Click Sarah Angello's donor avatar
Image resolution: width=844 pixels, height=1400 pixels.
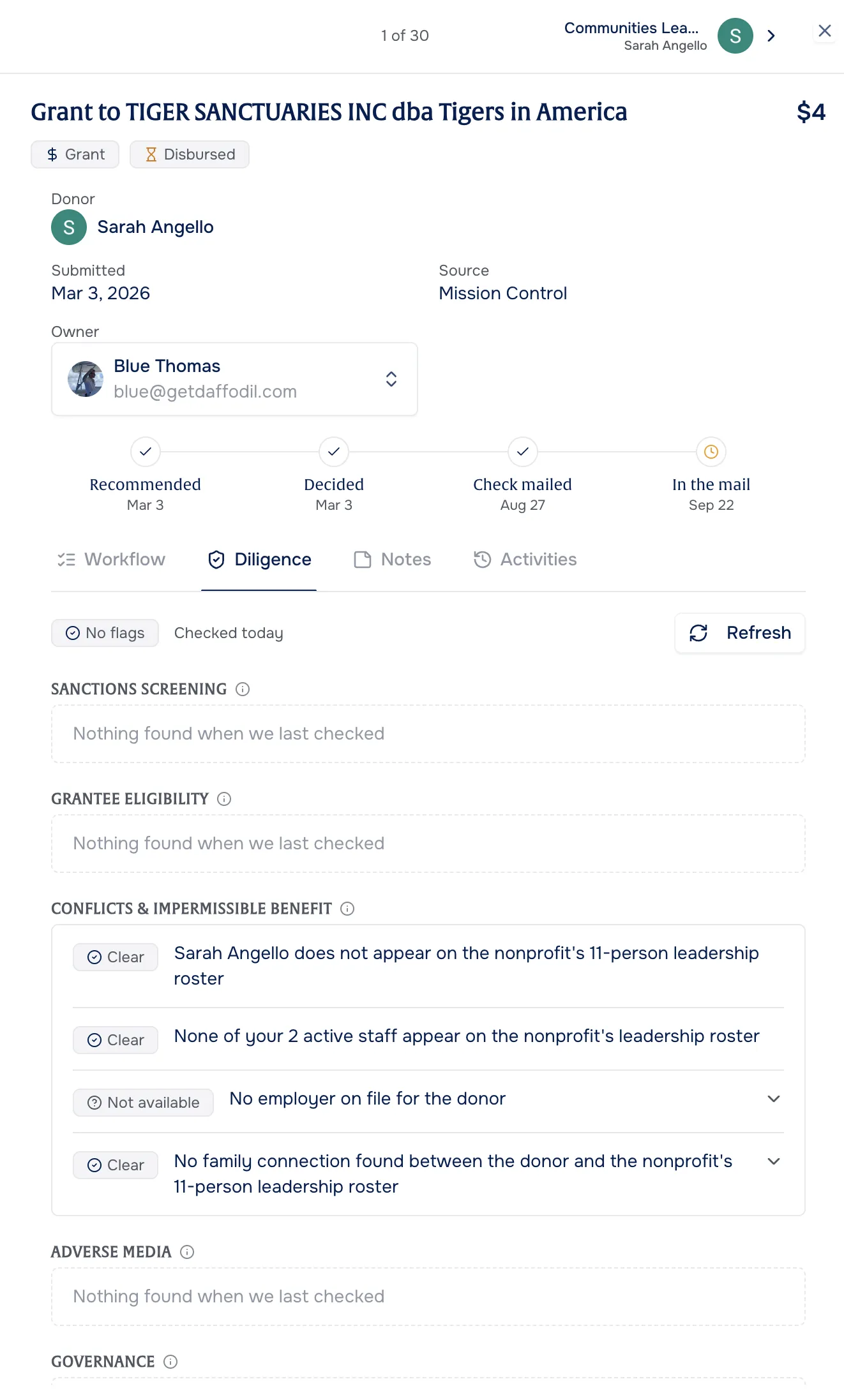click(69, 227)
